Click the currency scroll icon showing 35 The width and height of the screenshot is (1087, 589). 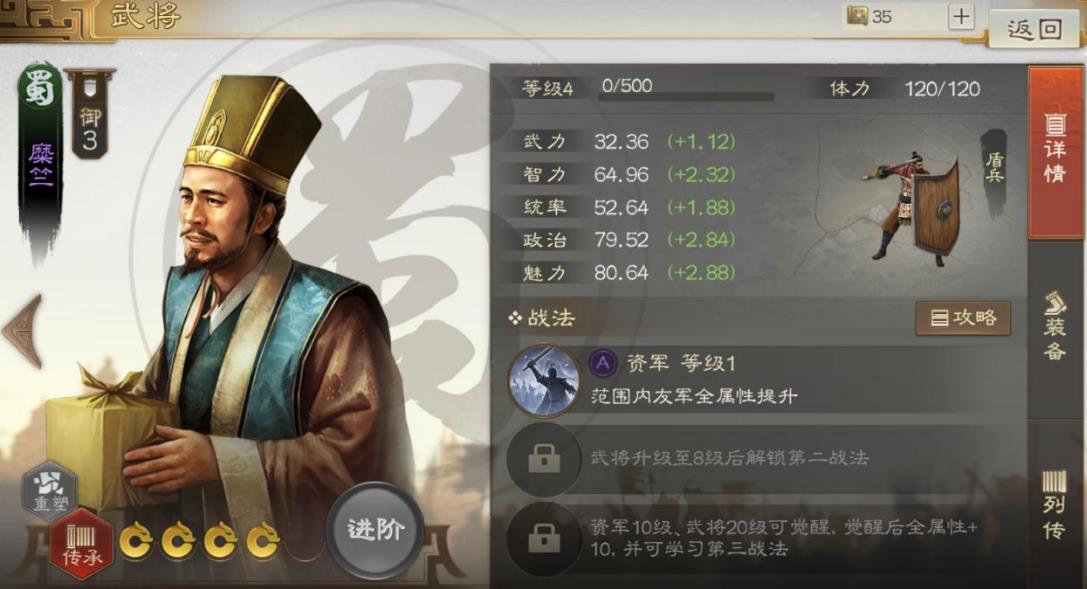pos(858,16)
